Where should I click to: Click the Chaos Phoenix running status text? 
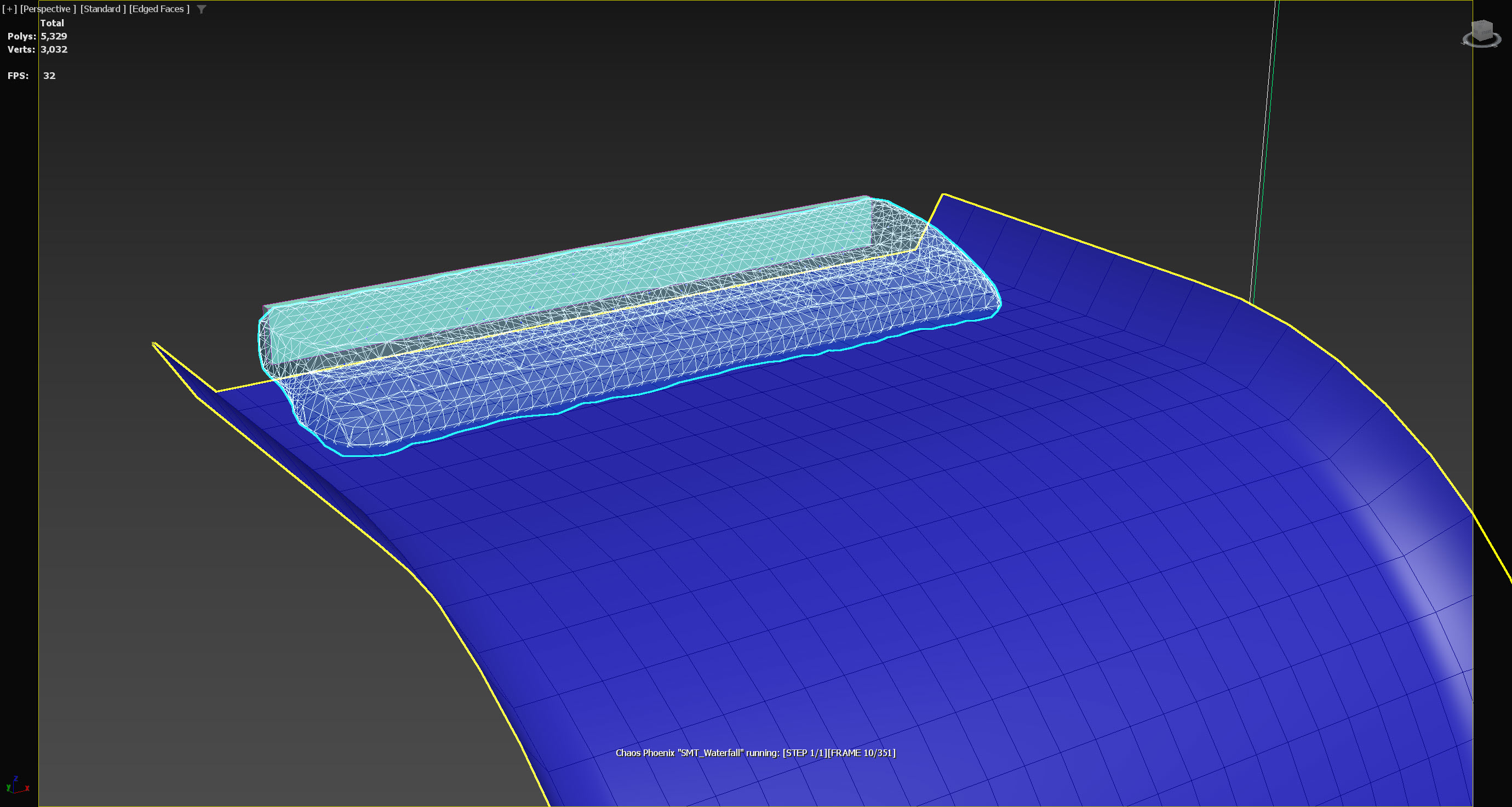tap(755, 753)
